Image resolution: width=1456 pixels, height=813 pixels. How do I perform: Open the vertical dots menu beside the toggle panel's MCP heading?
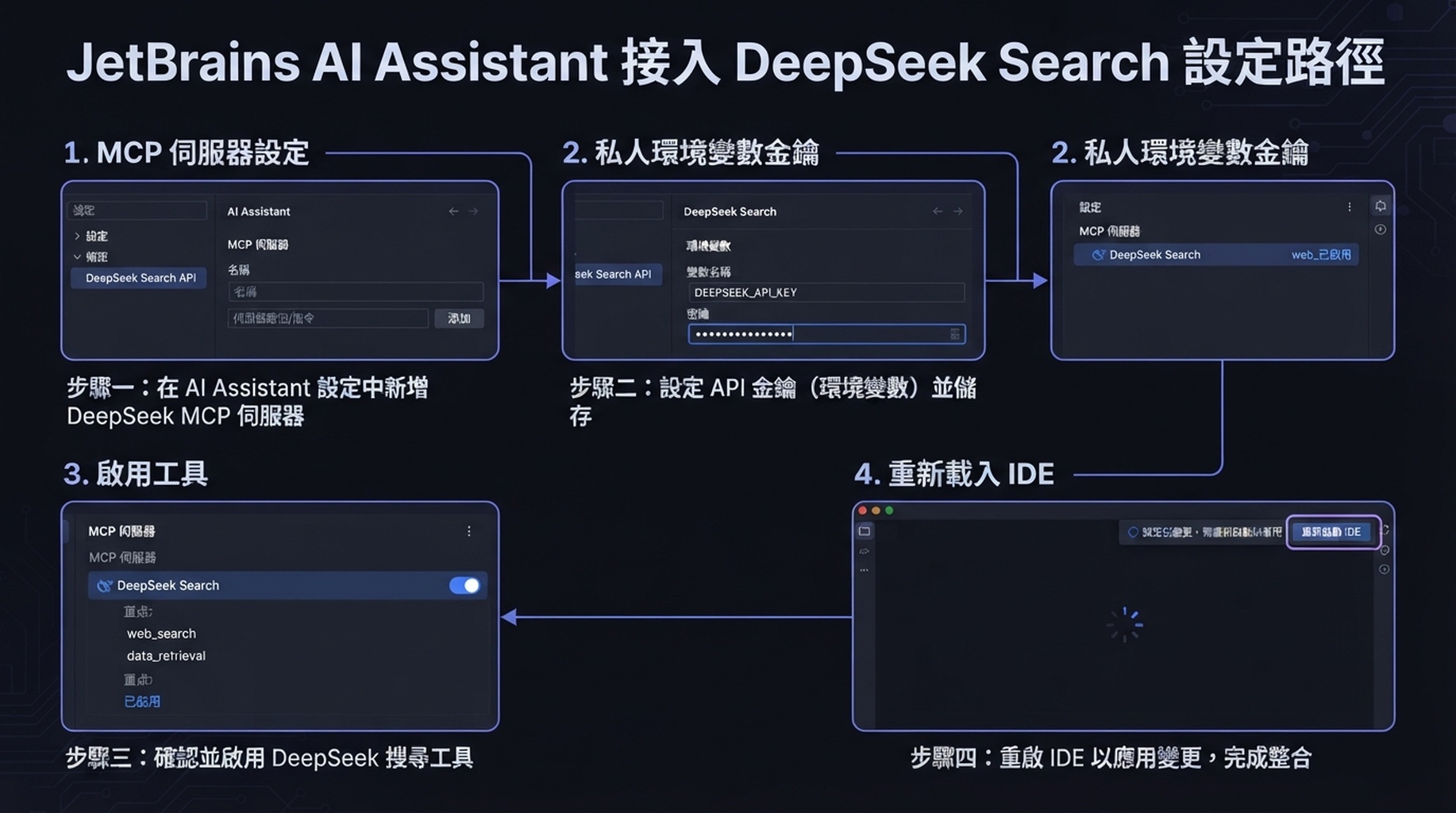469,531
